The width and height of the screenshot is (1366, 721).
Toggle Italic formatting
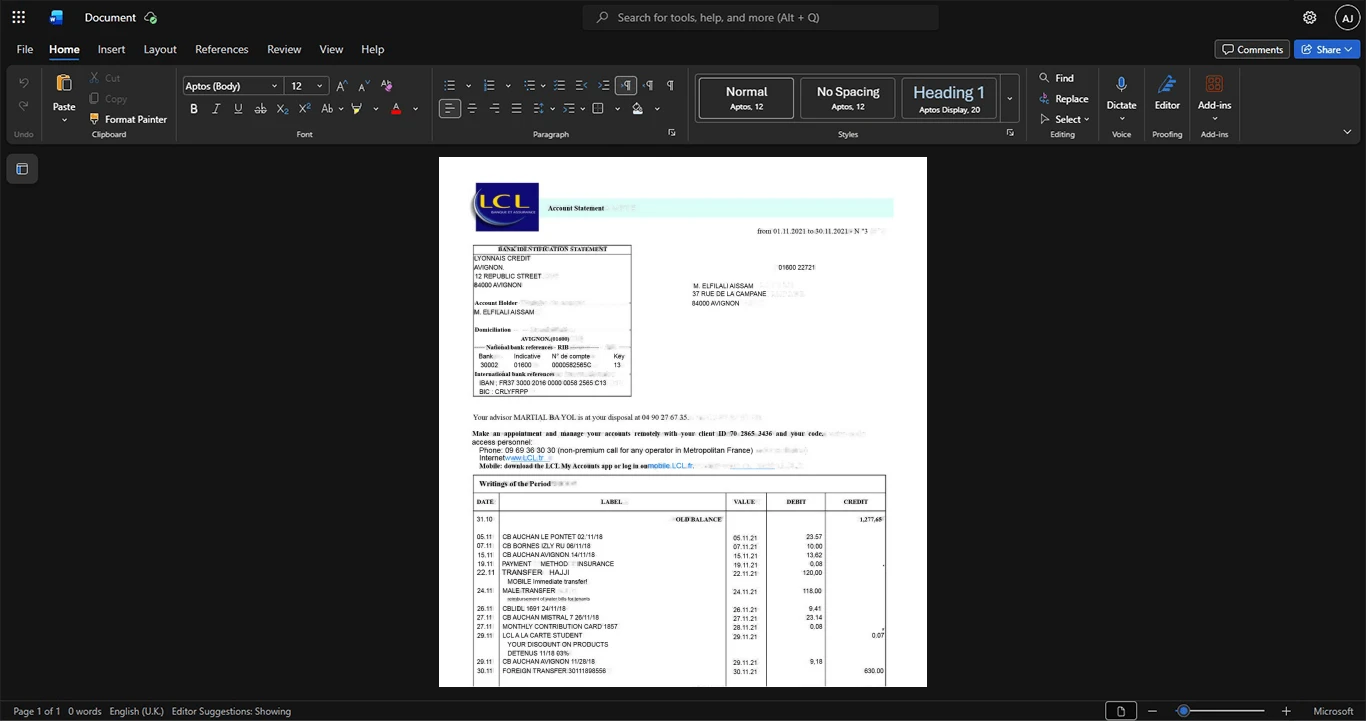pos(216,108)
